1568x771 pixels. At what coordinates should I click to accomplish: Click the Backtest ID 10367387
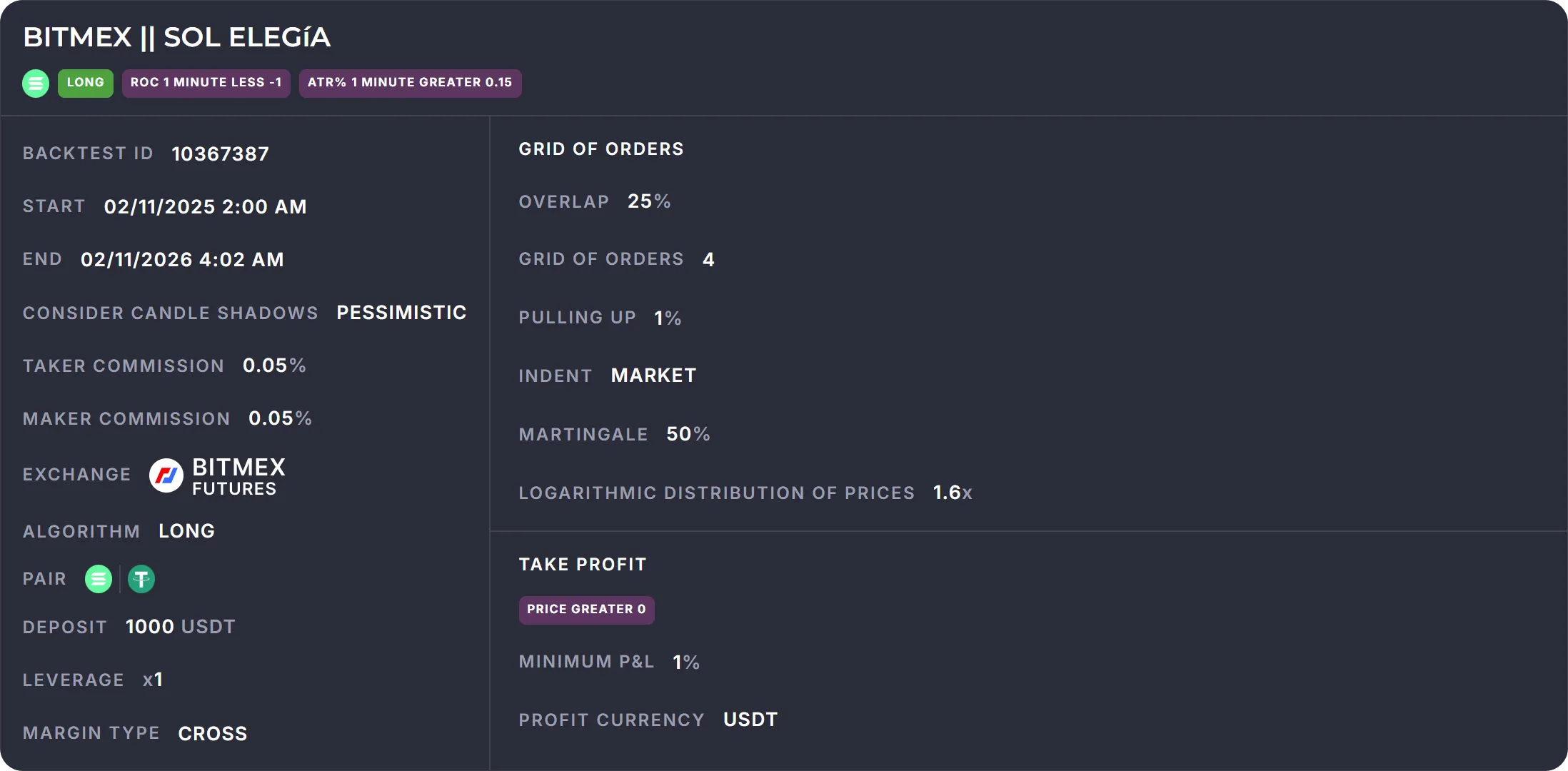[220, 153]
